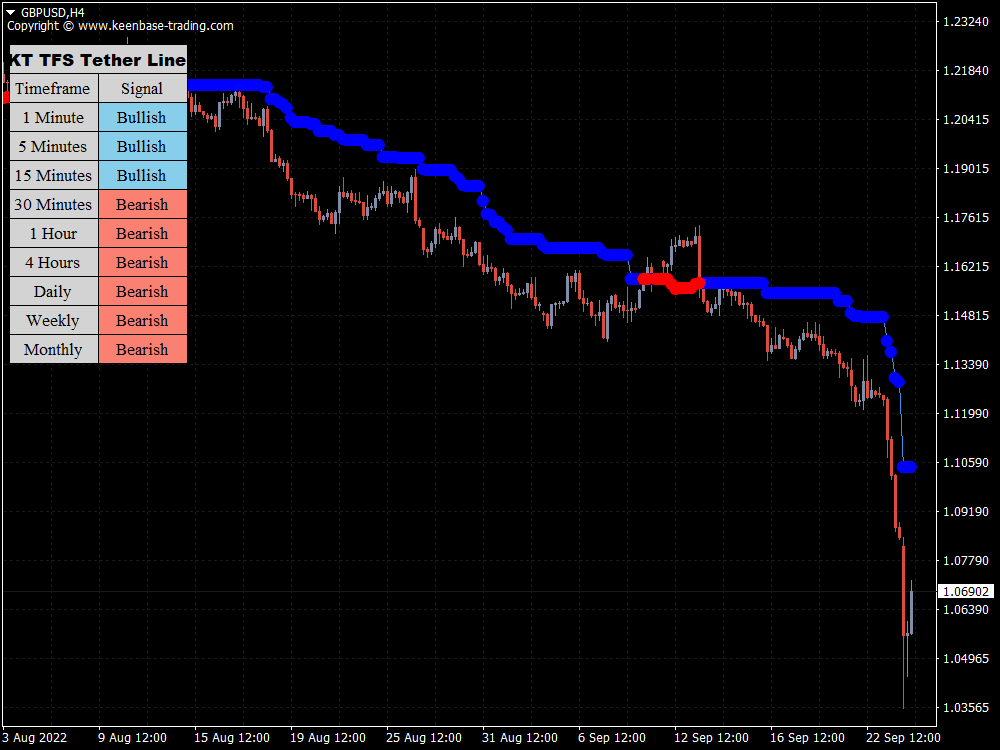Click the GBPUSD,H4 chart title
This screenshot has height=750, width=1000.
(x=53, y=12)
